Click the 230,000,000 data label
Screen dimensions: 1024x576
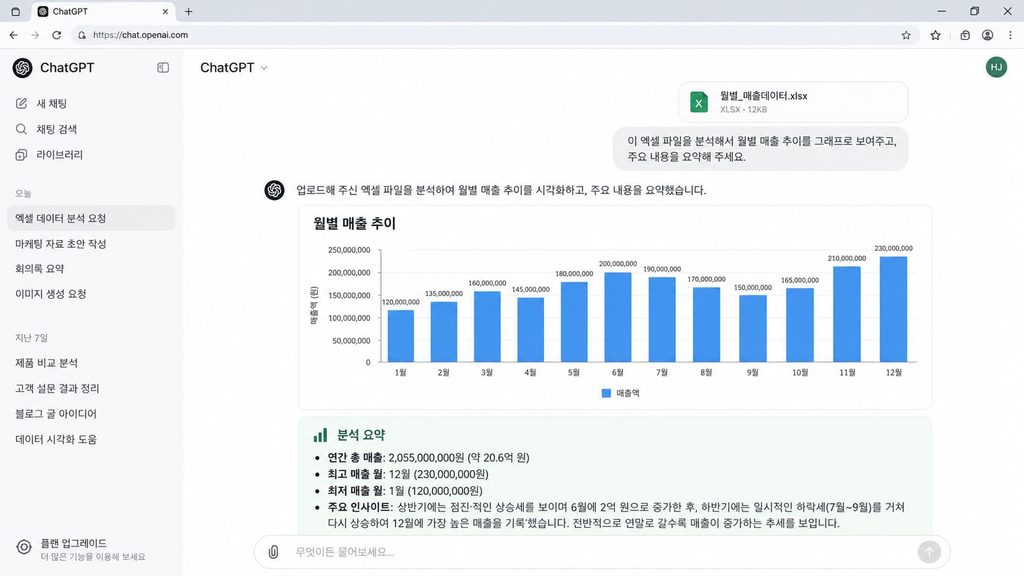pos(893,248)
